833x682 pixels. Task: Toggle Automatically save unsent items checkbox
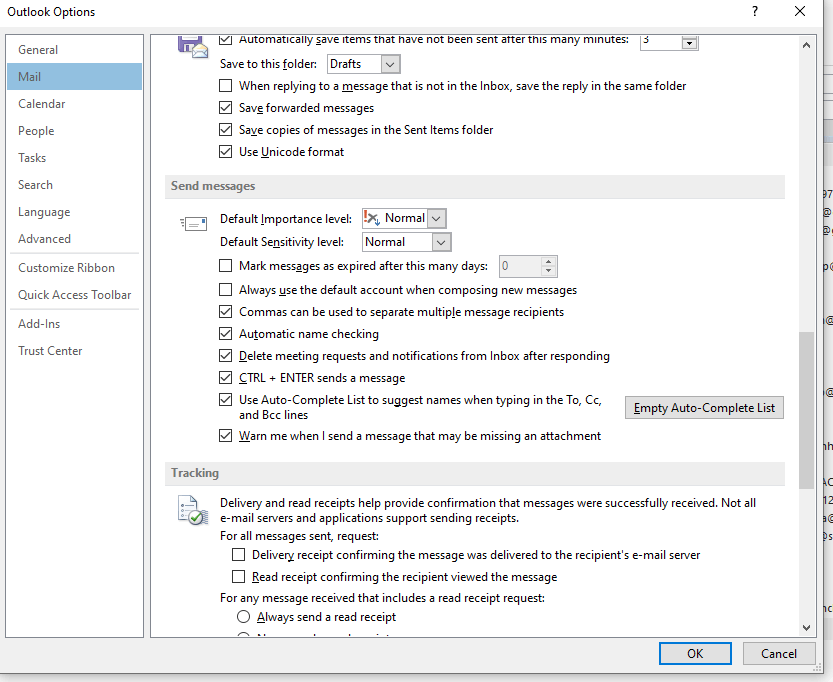[226, 40]
